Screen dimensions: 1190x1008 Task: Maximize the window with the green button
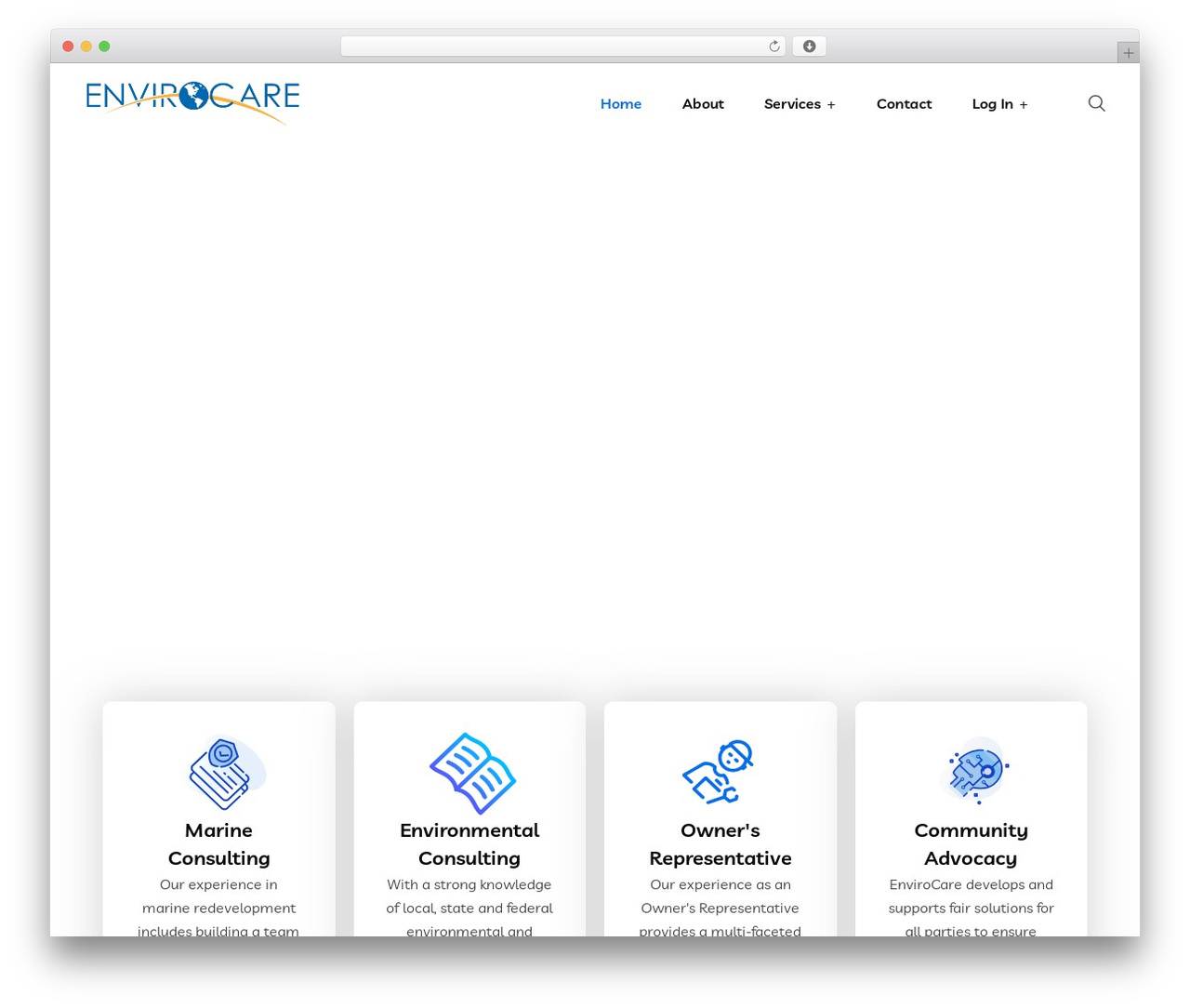pos(104,46)
